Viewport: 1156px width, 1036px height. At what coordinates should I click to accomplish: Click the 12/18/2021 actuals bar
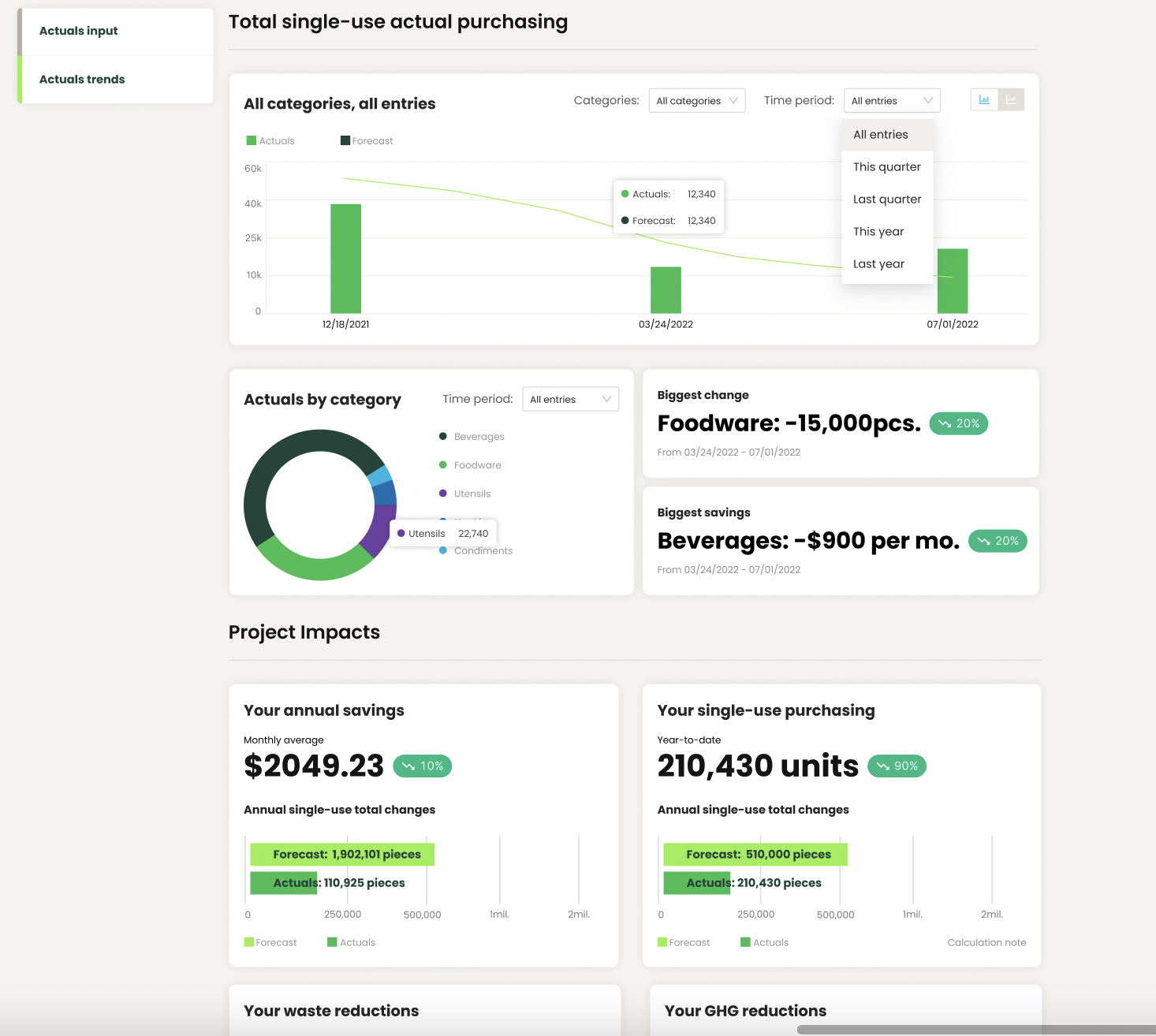coord(345,259)
